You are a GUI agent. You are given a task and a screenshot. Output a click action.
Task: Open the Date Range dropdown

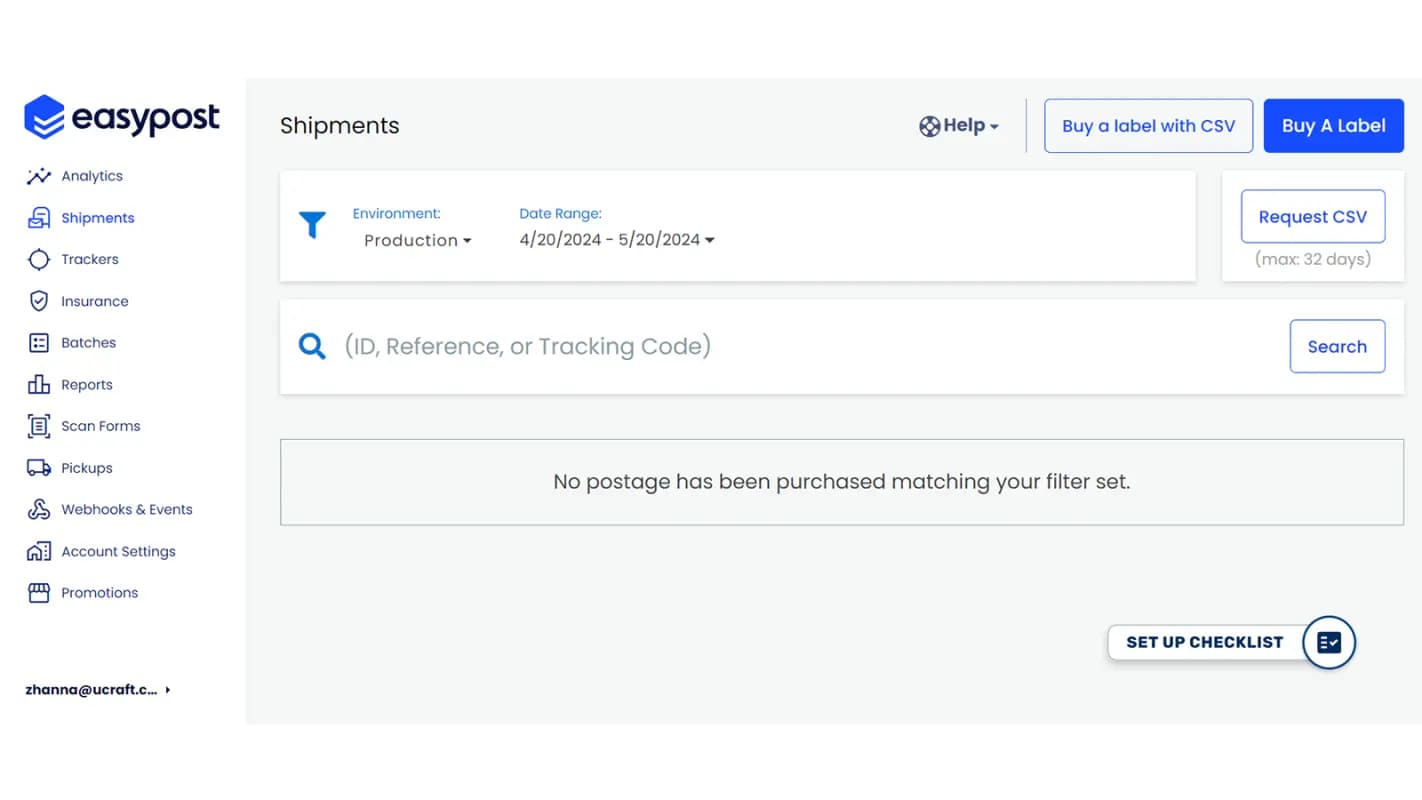[616, 240]
